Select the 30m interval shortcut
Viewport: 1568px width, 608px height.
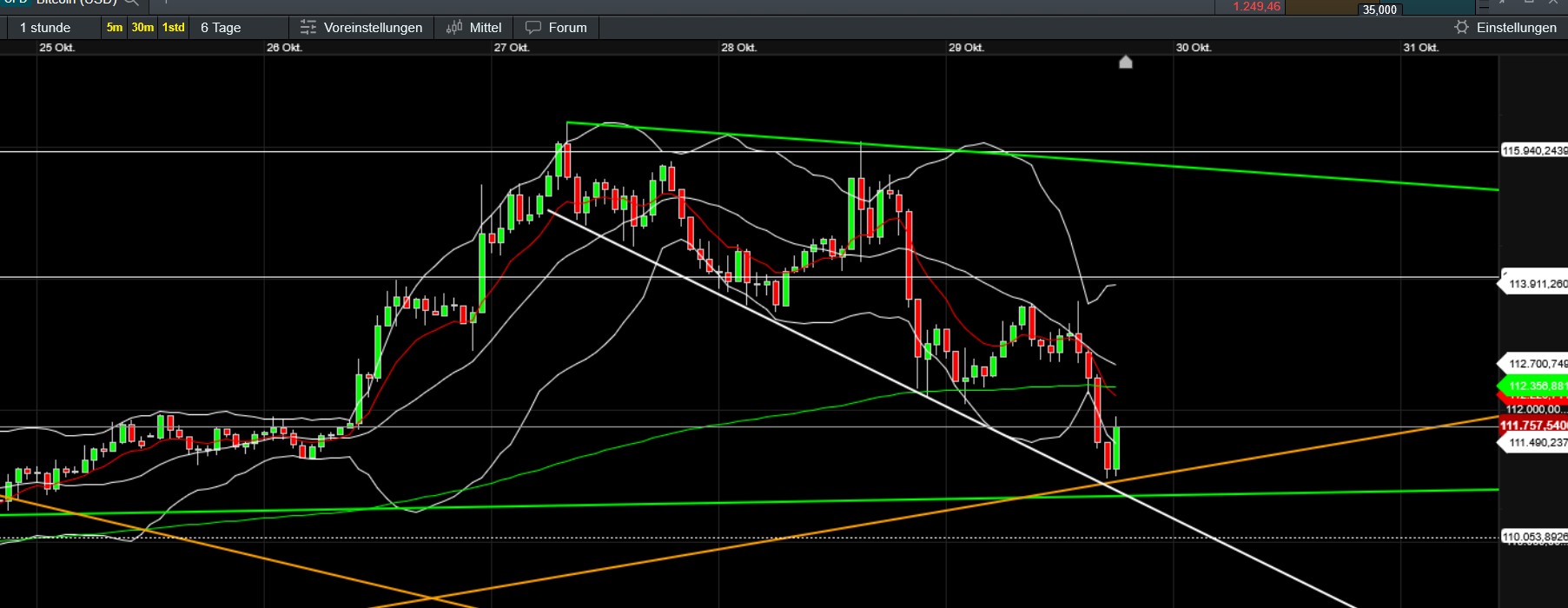(x=142, y=28)
